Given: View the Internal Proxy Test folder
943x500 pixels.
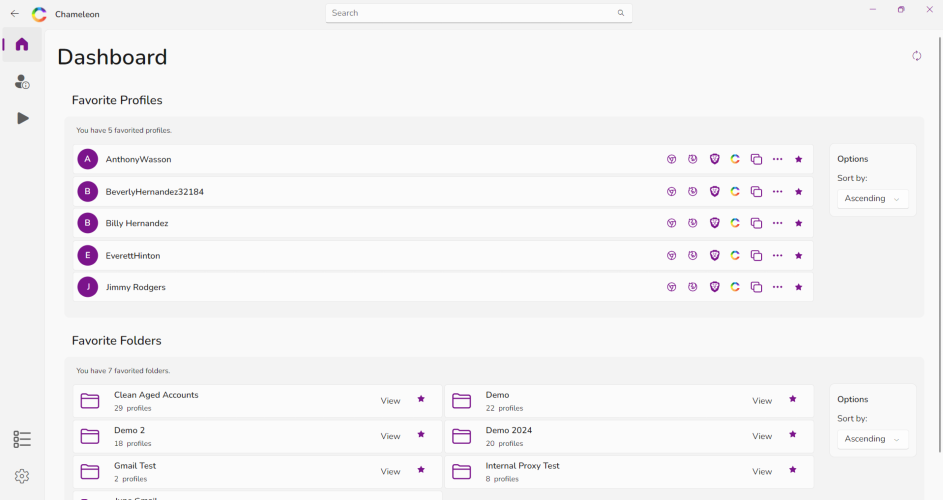Looking at the screenshot, I should pos(762,472).
